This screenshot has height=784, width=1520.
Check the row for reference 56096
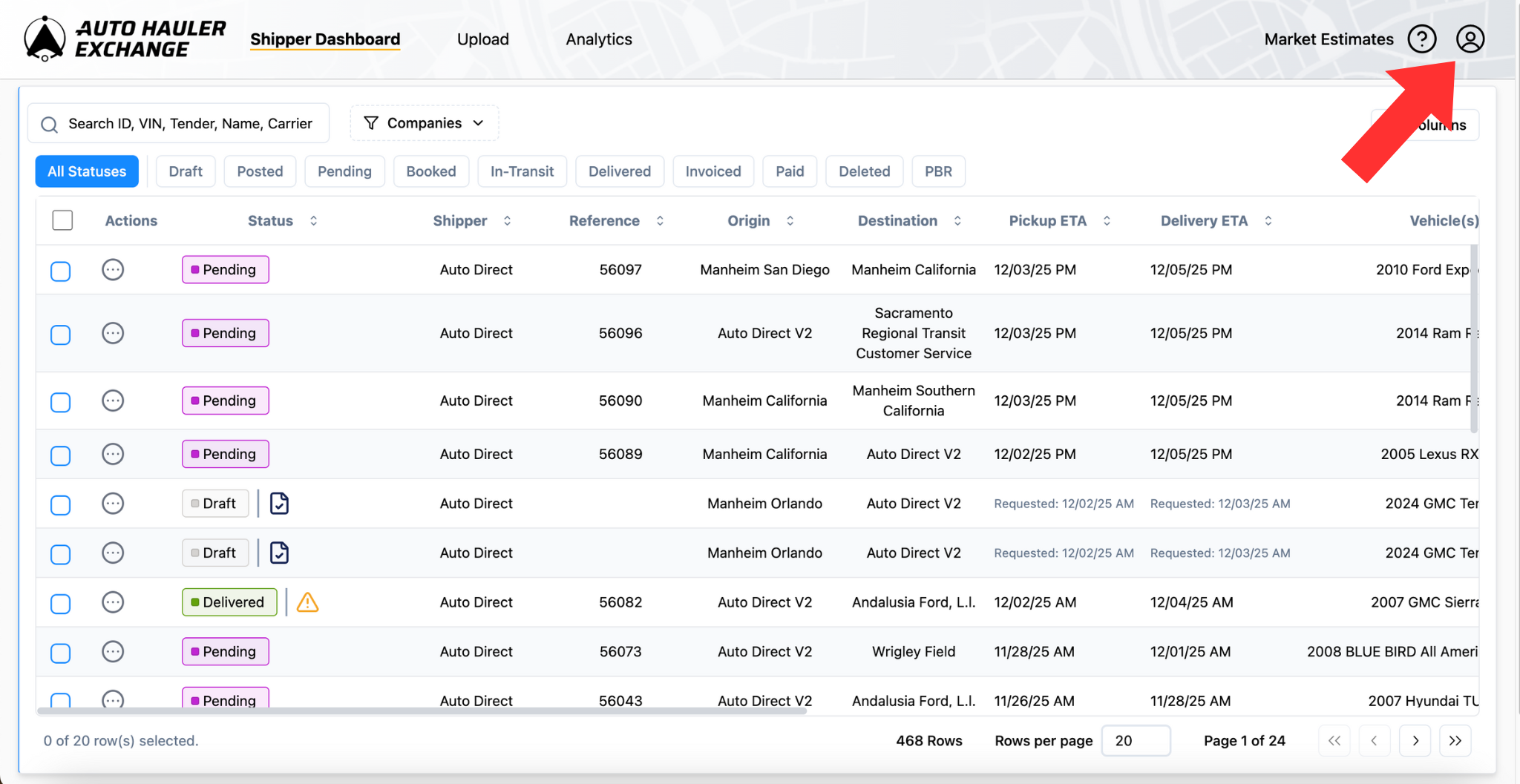[61, 335]
